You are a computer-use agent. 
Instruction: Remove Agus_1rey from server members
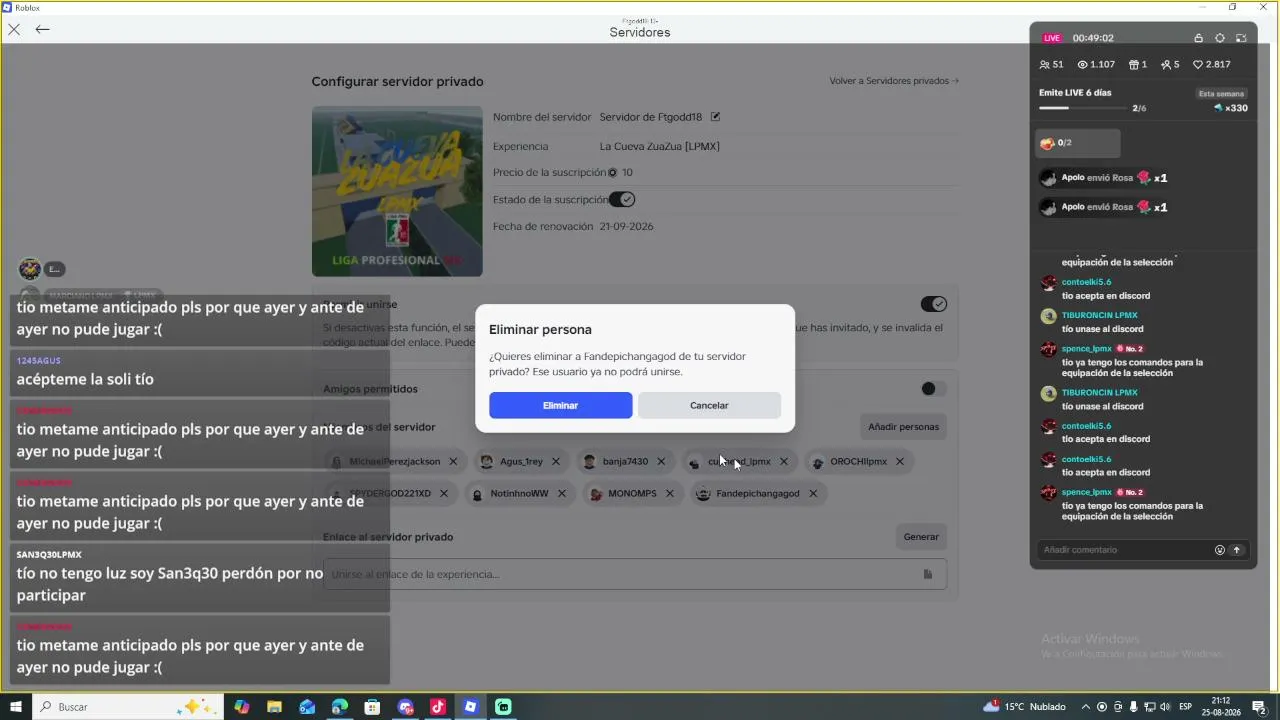555,462
